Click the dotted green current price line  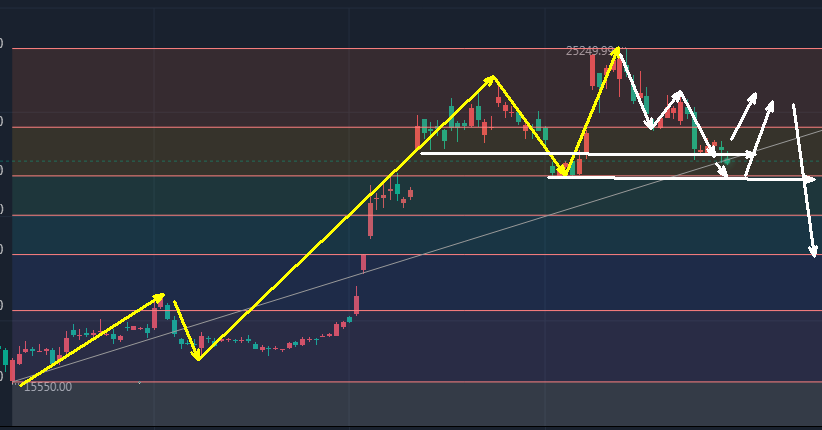pyautogui.click(x=200, y=161)
